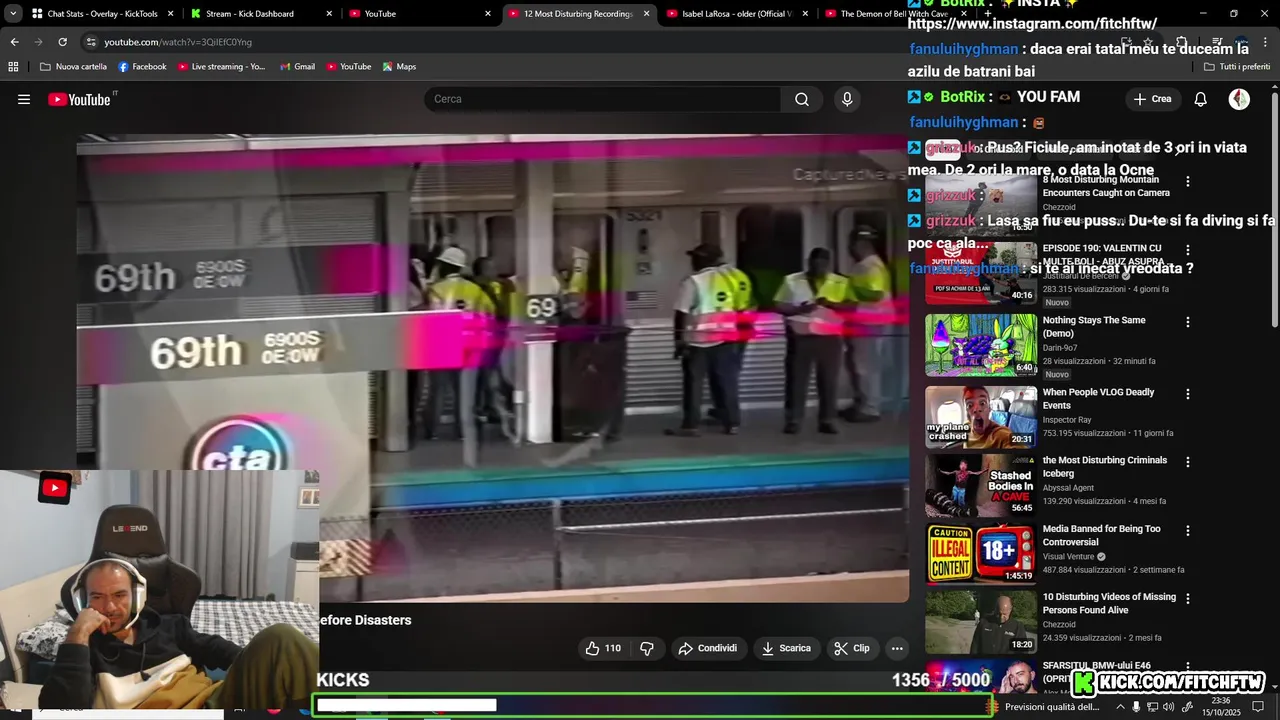Reload the current page
The height and width of the screenshot is (720, 1280).
pyautogui.click(x=62, y=42)
